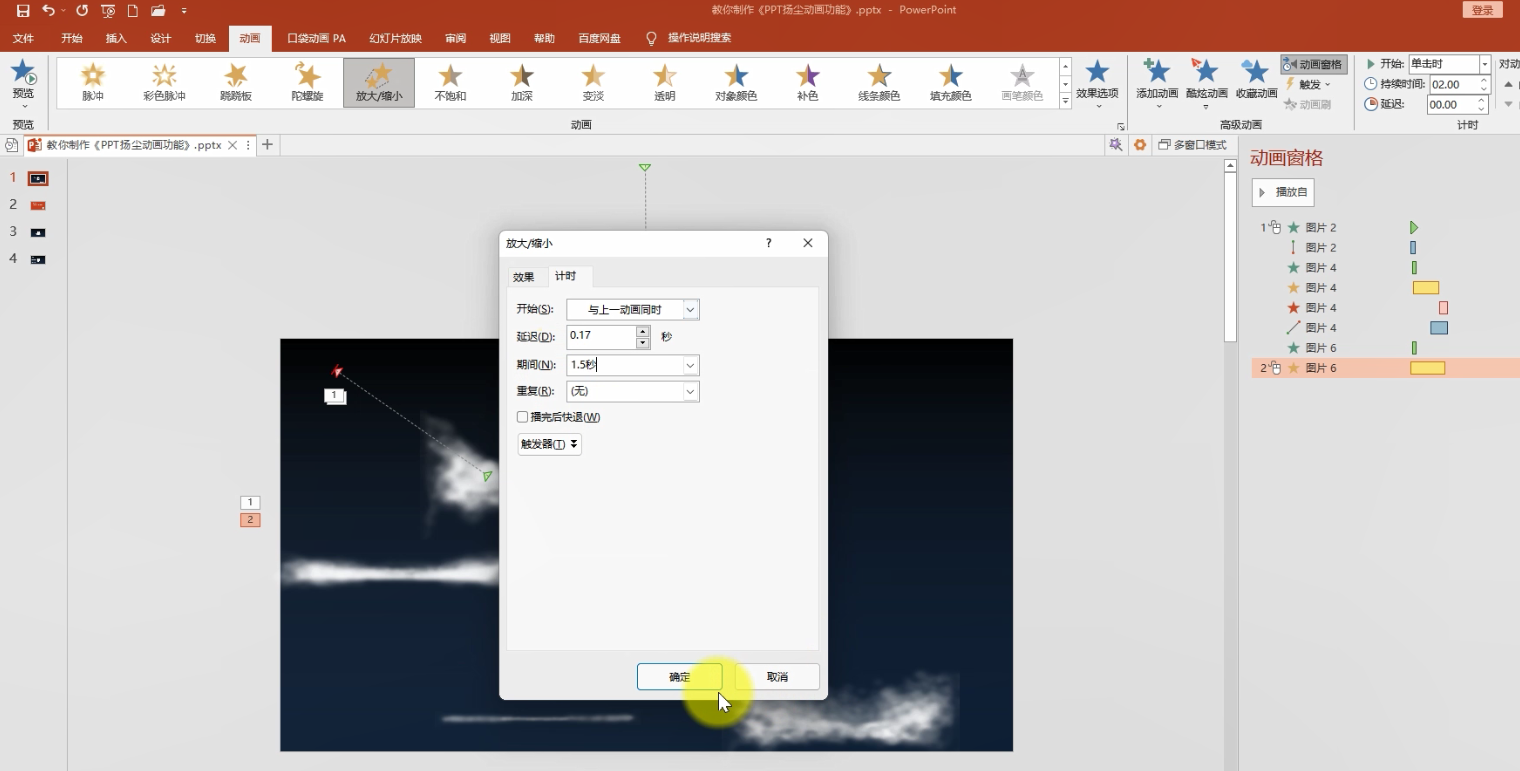The image size is (1520, 771).
Task: Click 酷炫动画 cool animation icon
Action: [x=1206, y=71]
